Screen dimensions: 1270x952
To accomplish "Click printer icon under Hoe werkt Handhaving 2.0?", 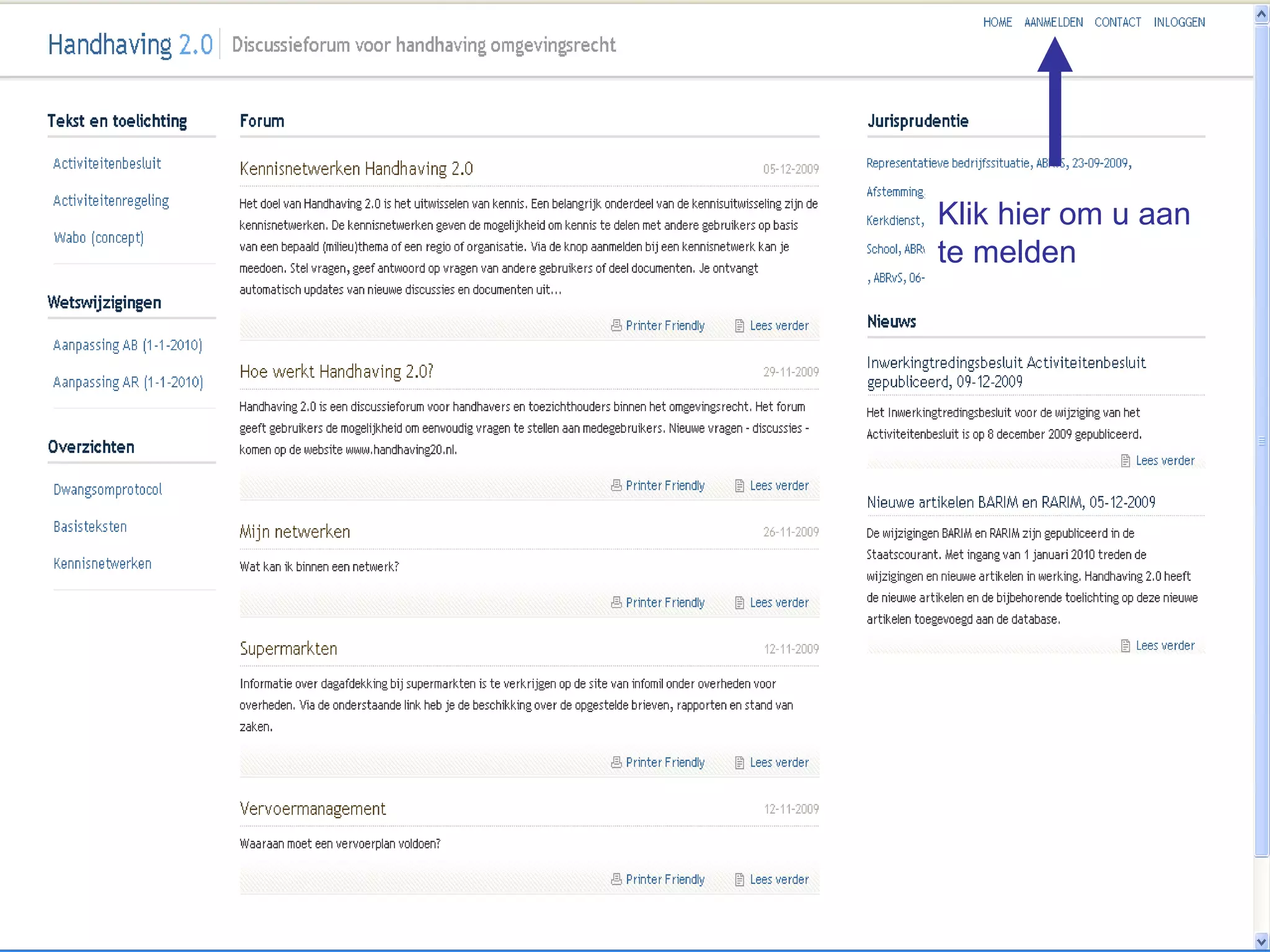I will [616, 485].
